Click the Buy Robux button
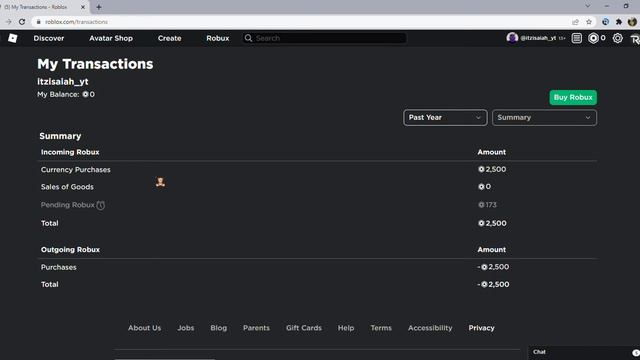The image size is (640, 360). click(x=573, y=97)
